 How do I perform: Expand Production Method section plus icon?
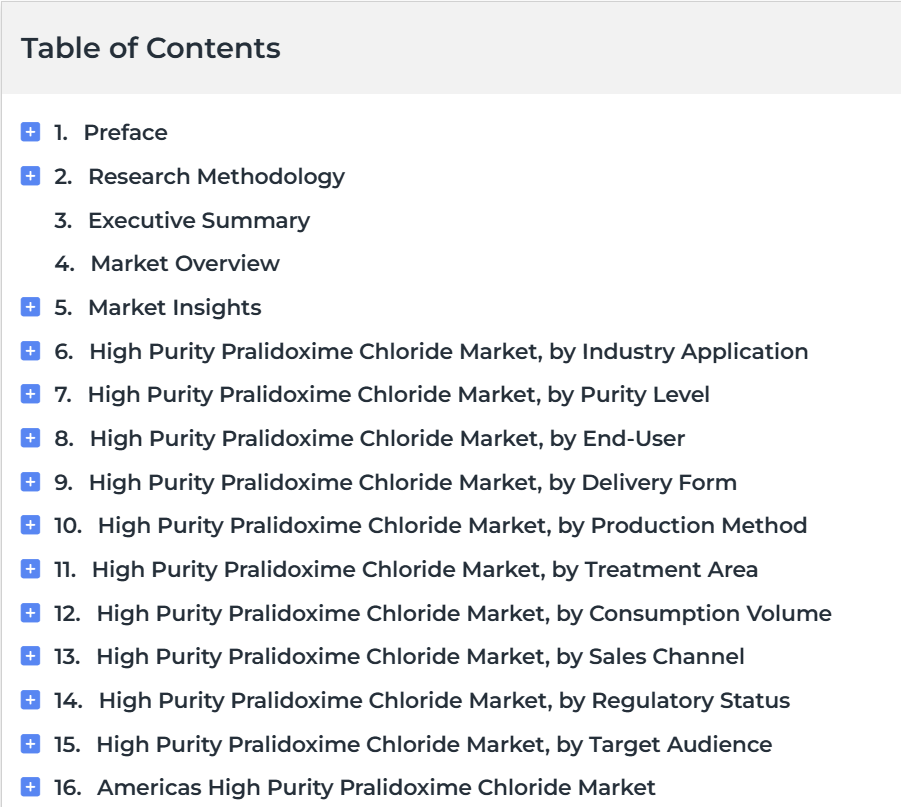30,525
